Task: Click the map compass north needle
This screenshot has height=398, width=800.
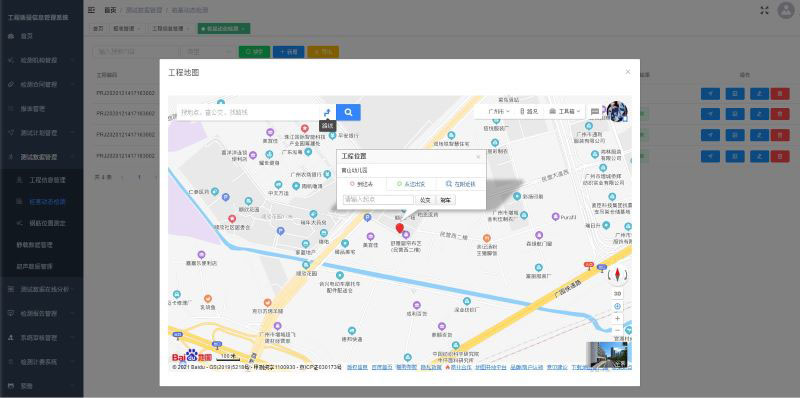Action: click(x=617, y=275)
